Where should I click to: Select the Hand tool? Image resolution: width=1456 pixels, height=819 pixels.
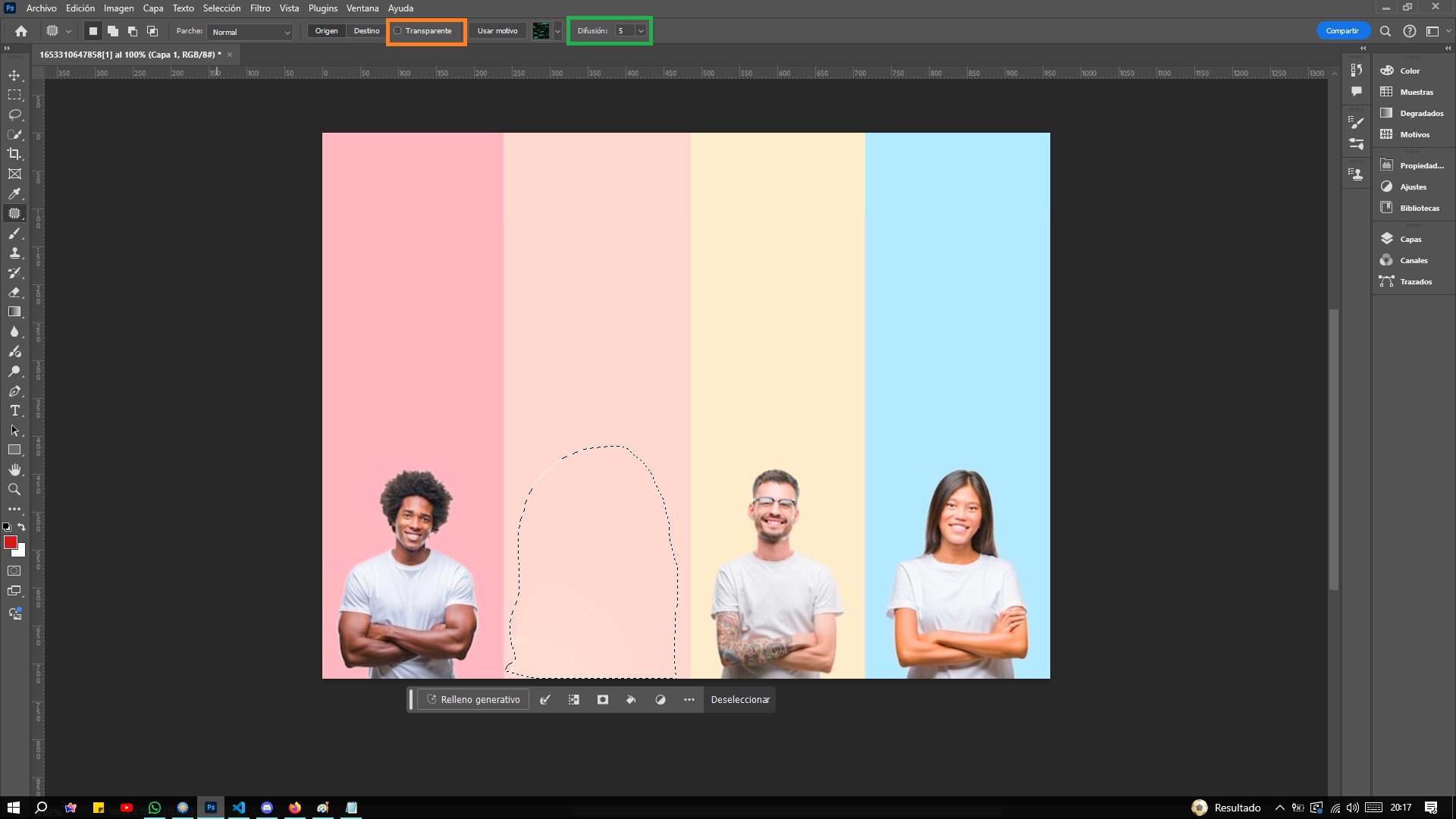click(14, 469)
